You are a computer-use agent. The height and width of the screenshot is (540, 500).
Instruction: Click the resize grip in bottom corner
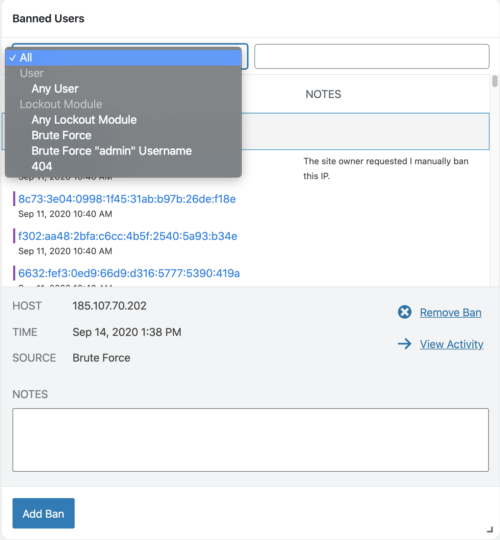(x=490, y=529)
